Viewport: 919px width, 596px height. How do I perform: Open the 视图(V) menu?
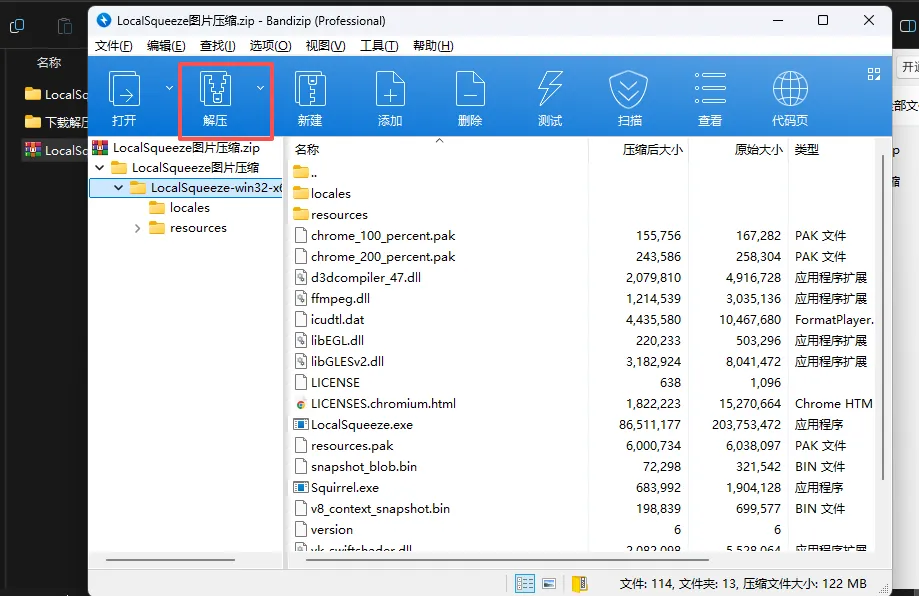[x=325, y=46]
